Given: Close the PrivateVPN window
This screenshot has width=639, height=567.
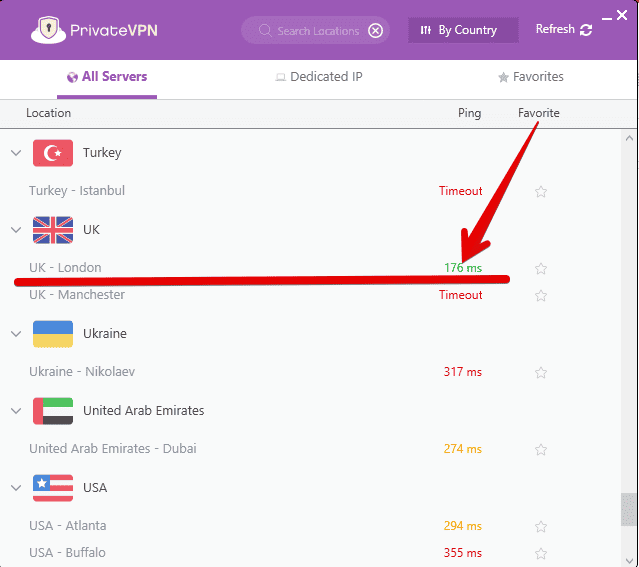Looking at the screenshot, I should [x=622, y=15].
